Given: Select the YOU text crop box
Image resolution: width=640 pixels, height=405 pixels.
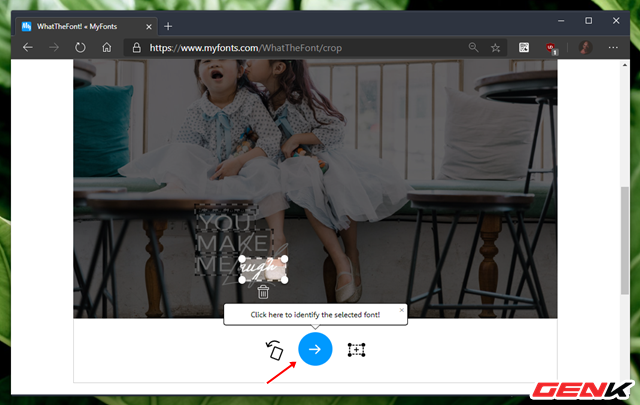Looking at the screenshot, I should tap(227, 223).
